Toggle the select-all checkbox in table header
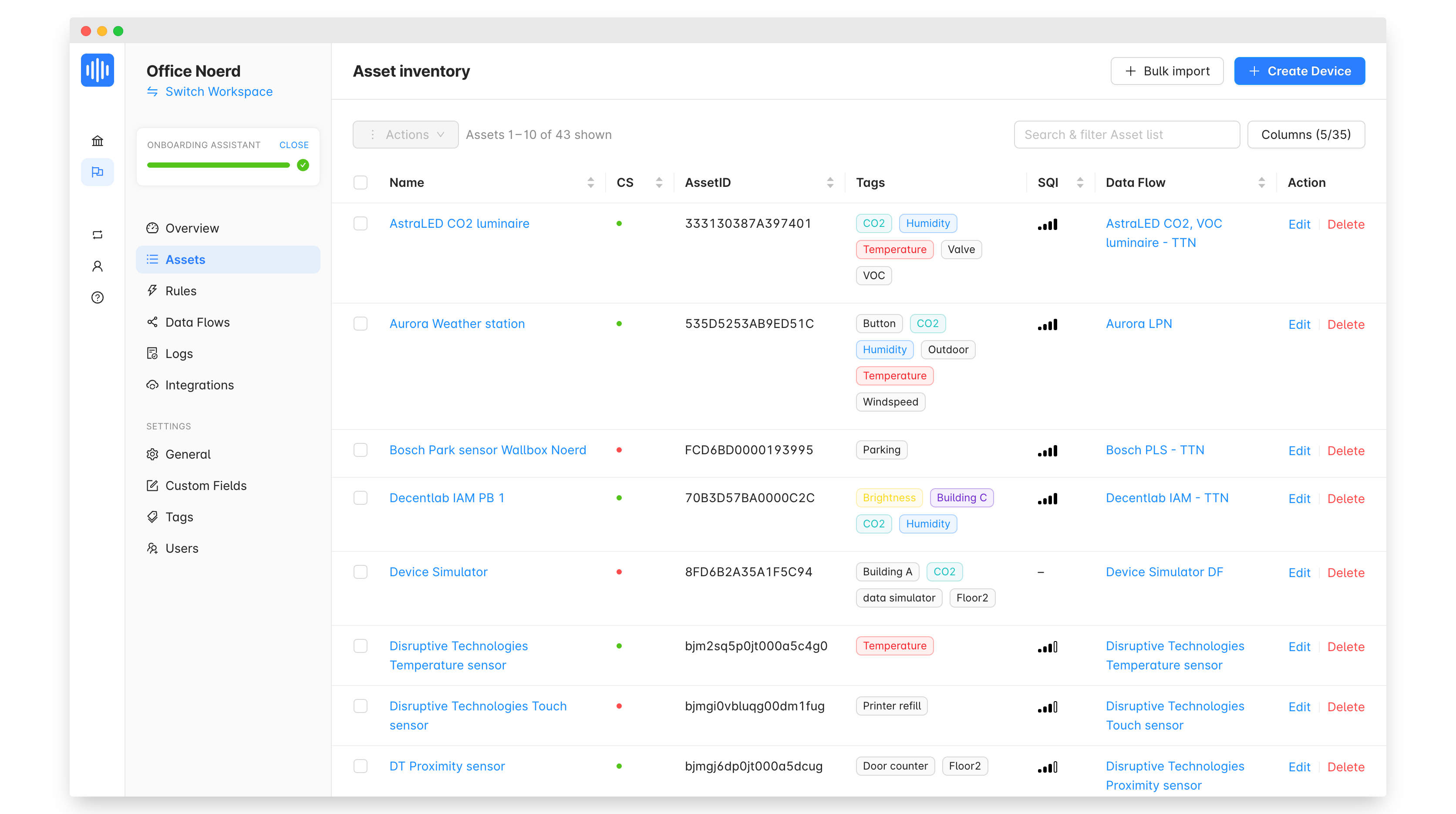Viewport: 1456px width, 814px height. point(361,182)
